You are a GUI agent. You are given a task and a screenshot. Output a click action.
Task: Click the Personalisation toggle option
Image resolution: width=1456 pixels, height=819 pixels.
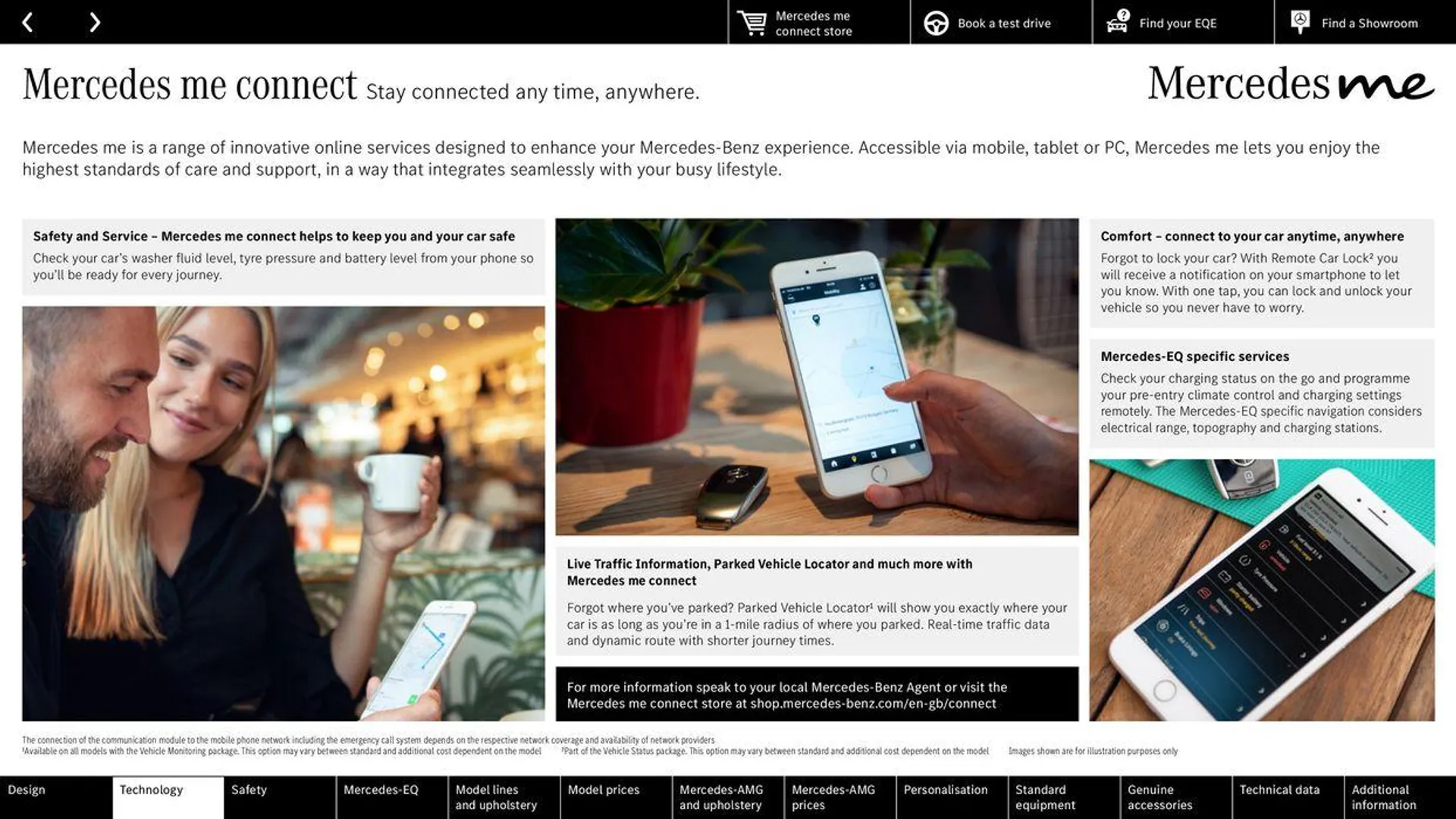tap(945, 797)
